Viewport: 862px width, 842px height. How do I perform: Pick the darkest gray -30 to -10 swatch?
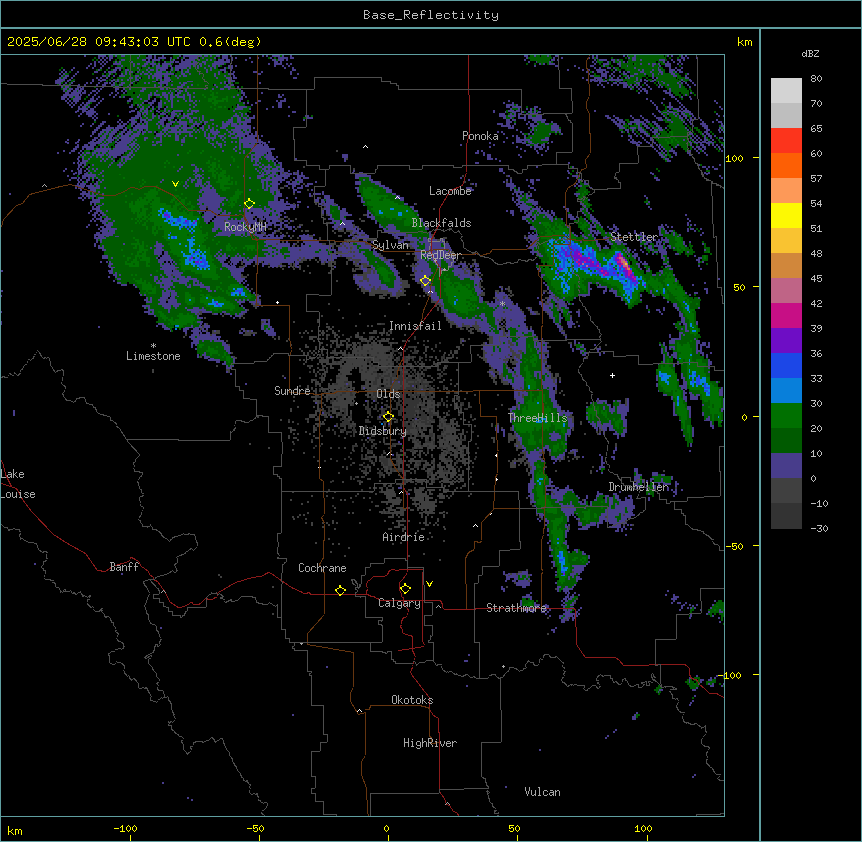786,516
